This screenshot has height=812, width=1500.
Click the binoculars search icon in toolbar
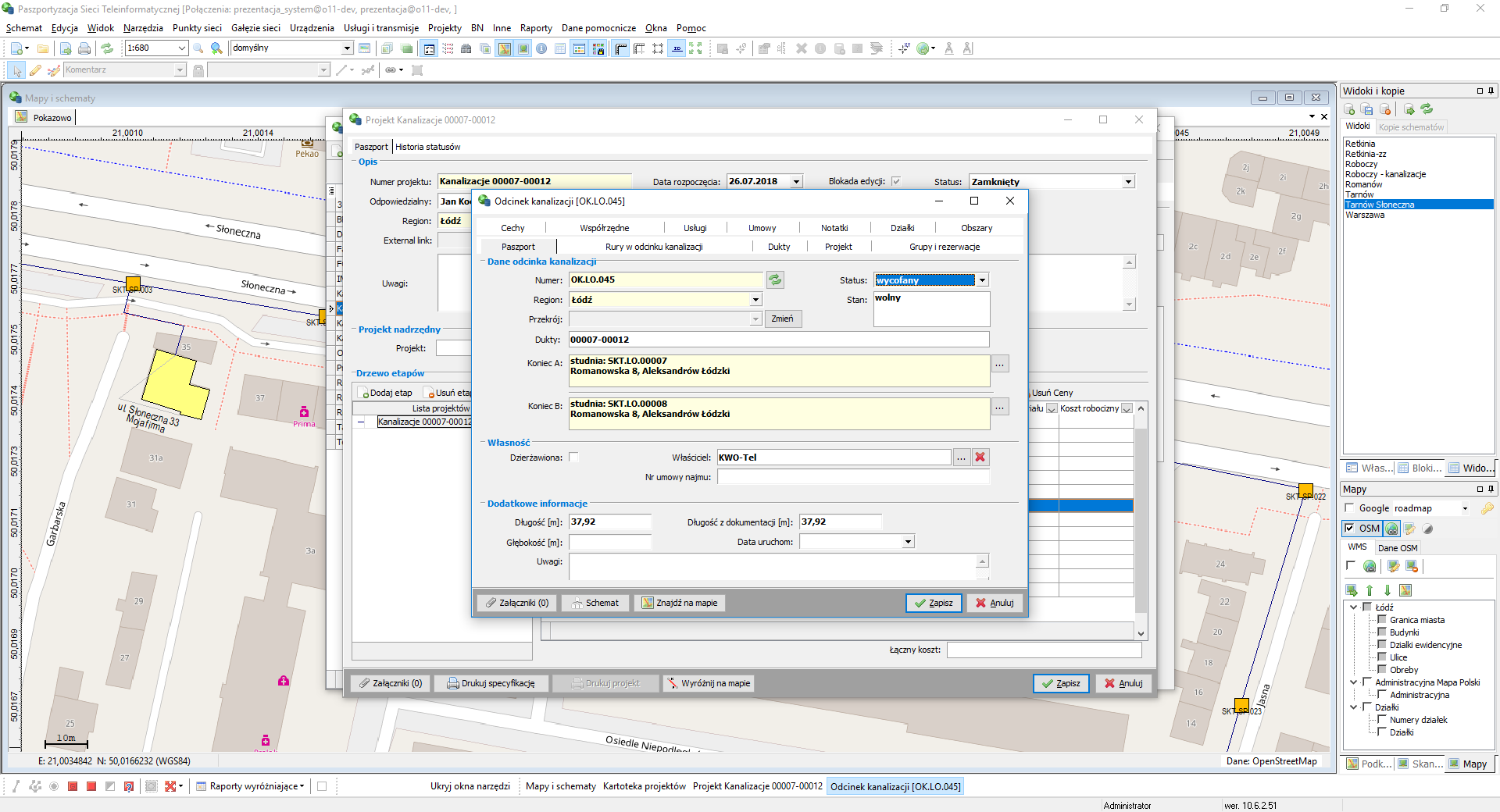(466, 48)
